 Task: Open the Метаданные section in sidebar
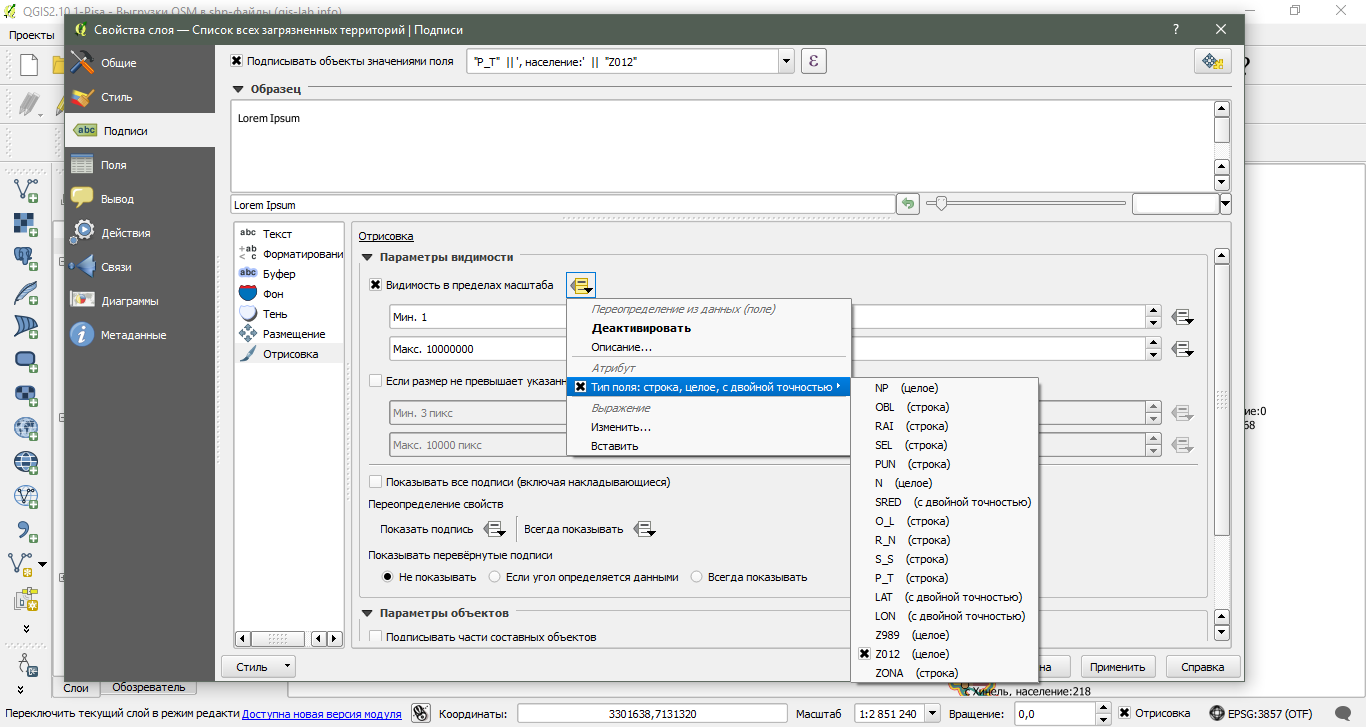pos(133,335)
